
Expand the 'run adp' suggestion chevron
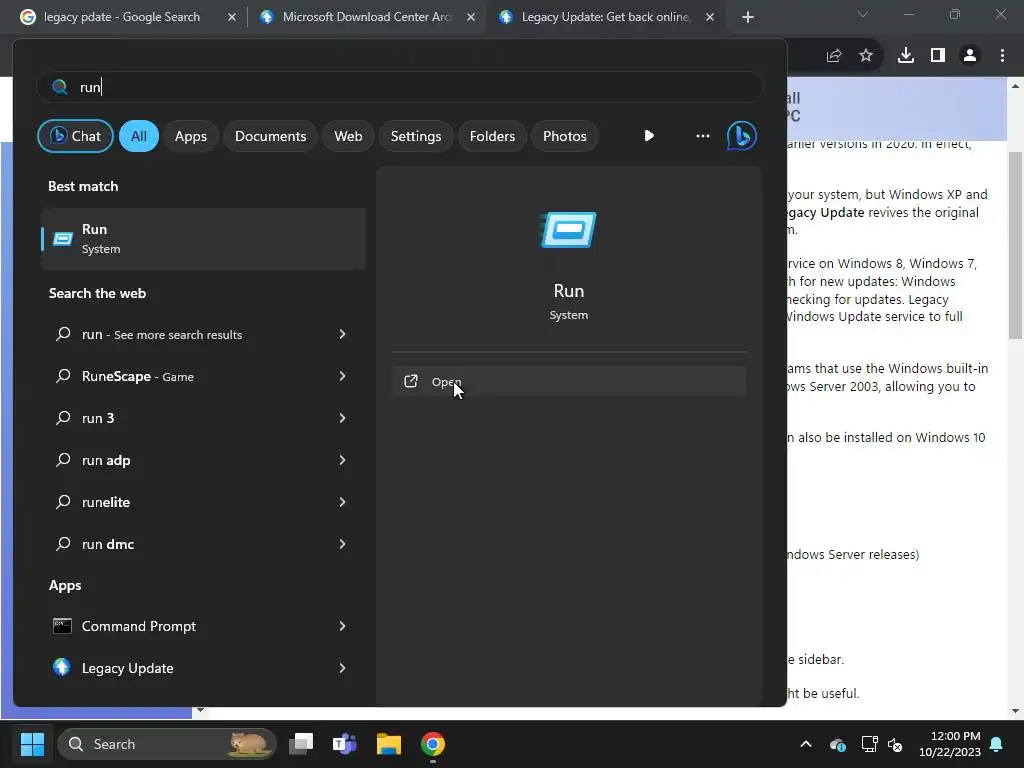pyautogui.click(x=342, y=460)
